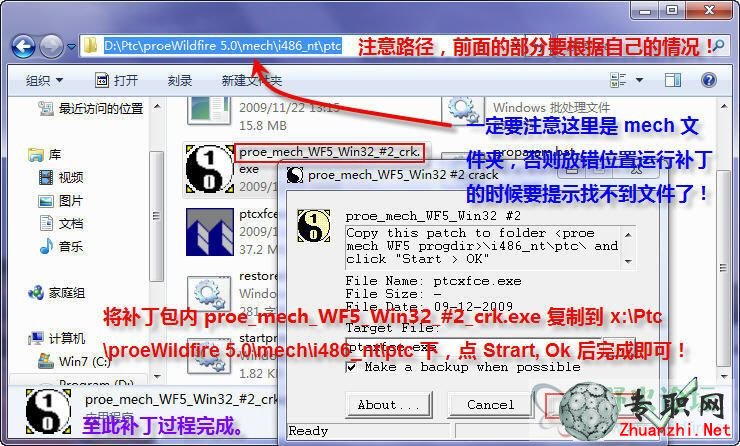Click navigation pane scroll down arrow

coord(157,376)
